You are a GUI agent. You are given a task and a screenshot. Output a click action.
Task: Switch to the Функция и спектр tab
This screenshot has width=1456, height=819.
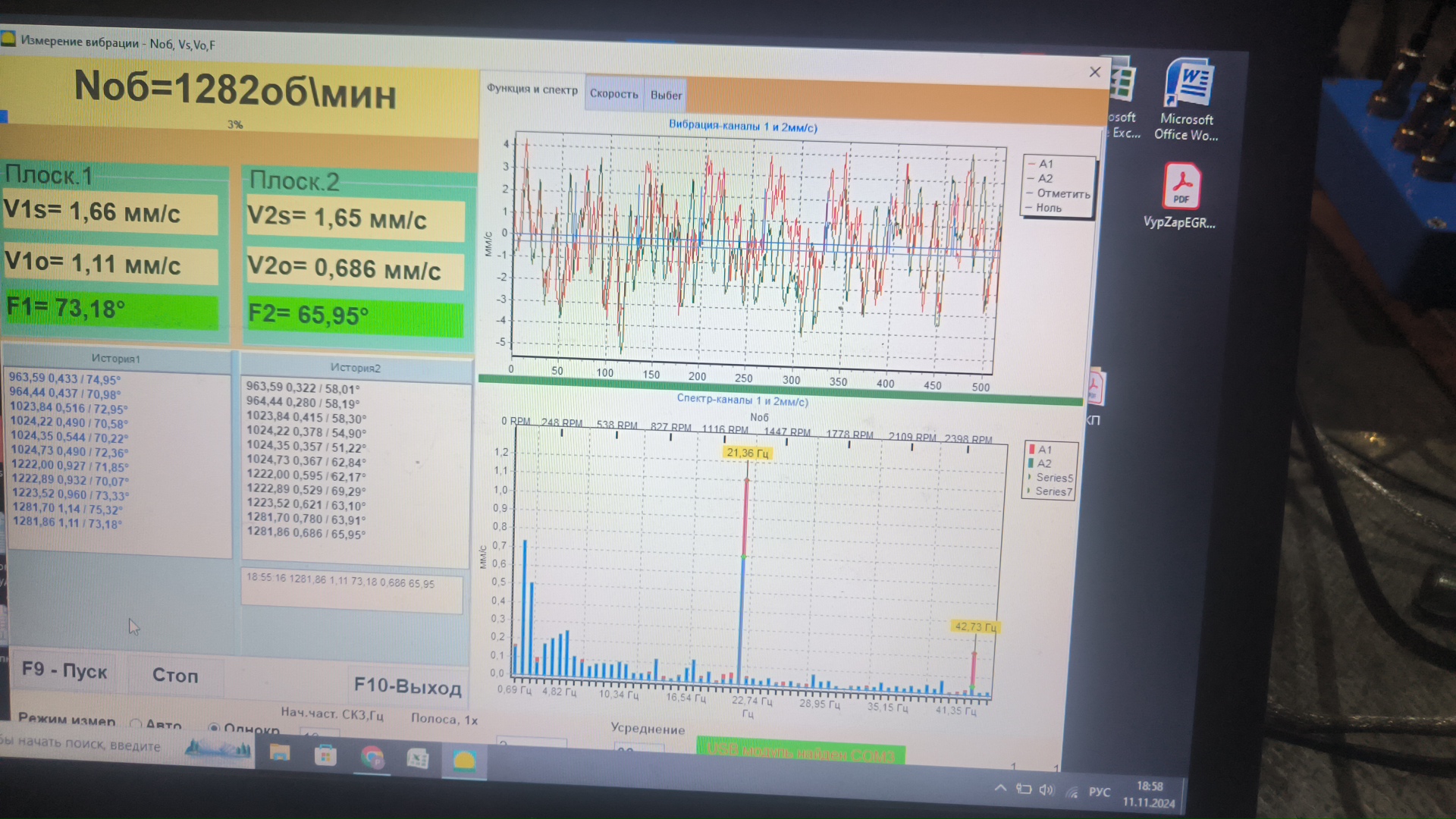click(x=532, y=89)
